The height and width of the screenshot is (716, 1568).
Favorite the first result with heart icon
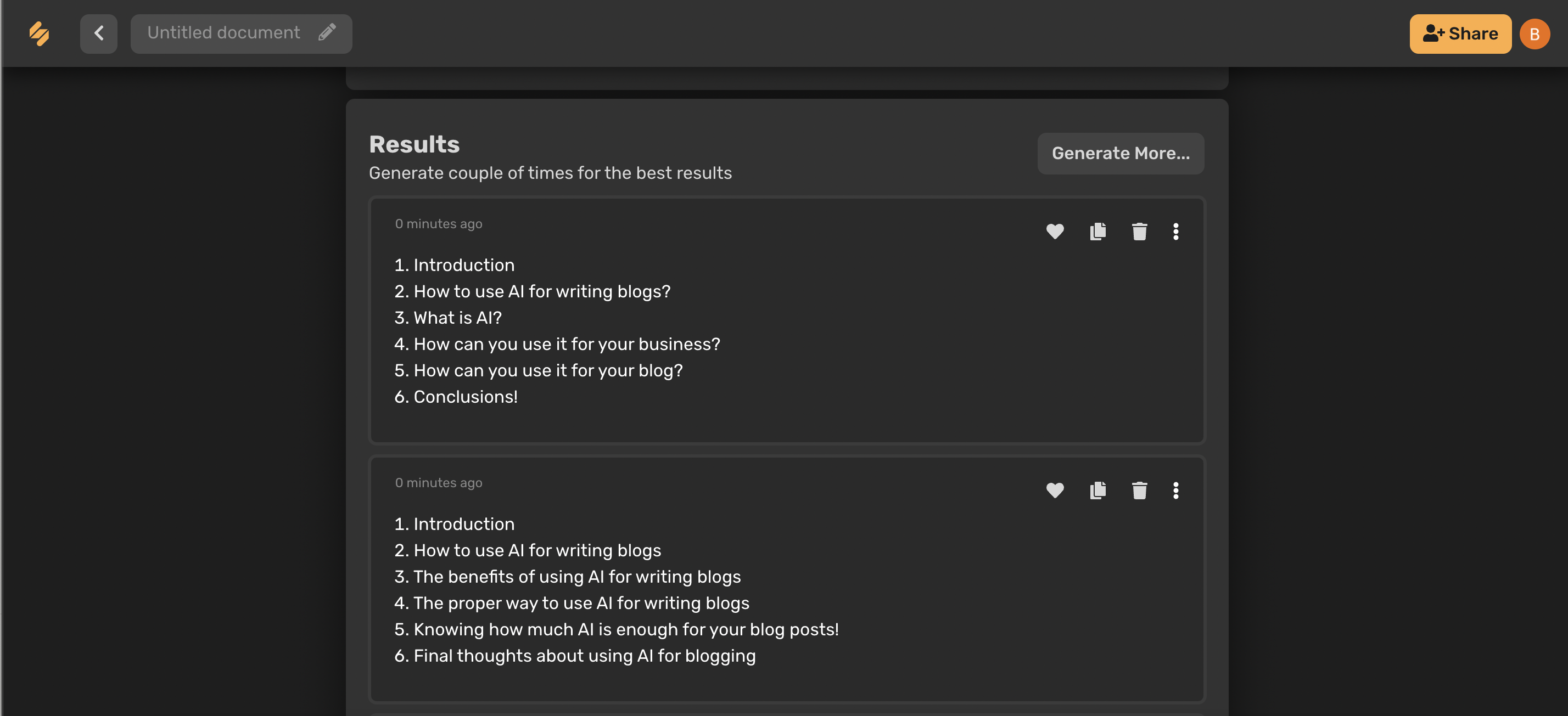point(1055,231)
